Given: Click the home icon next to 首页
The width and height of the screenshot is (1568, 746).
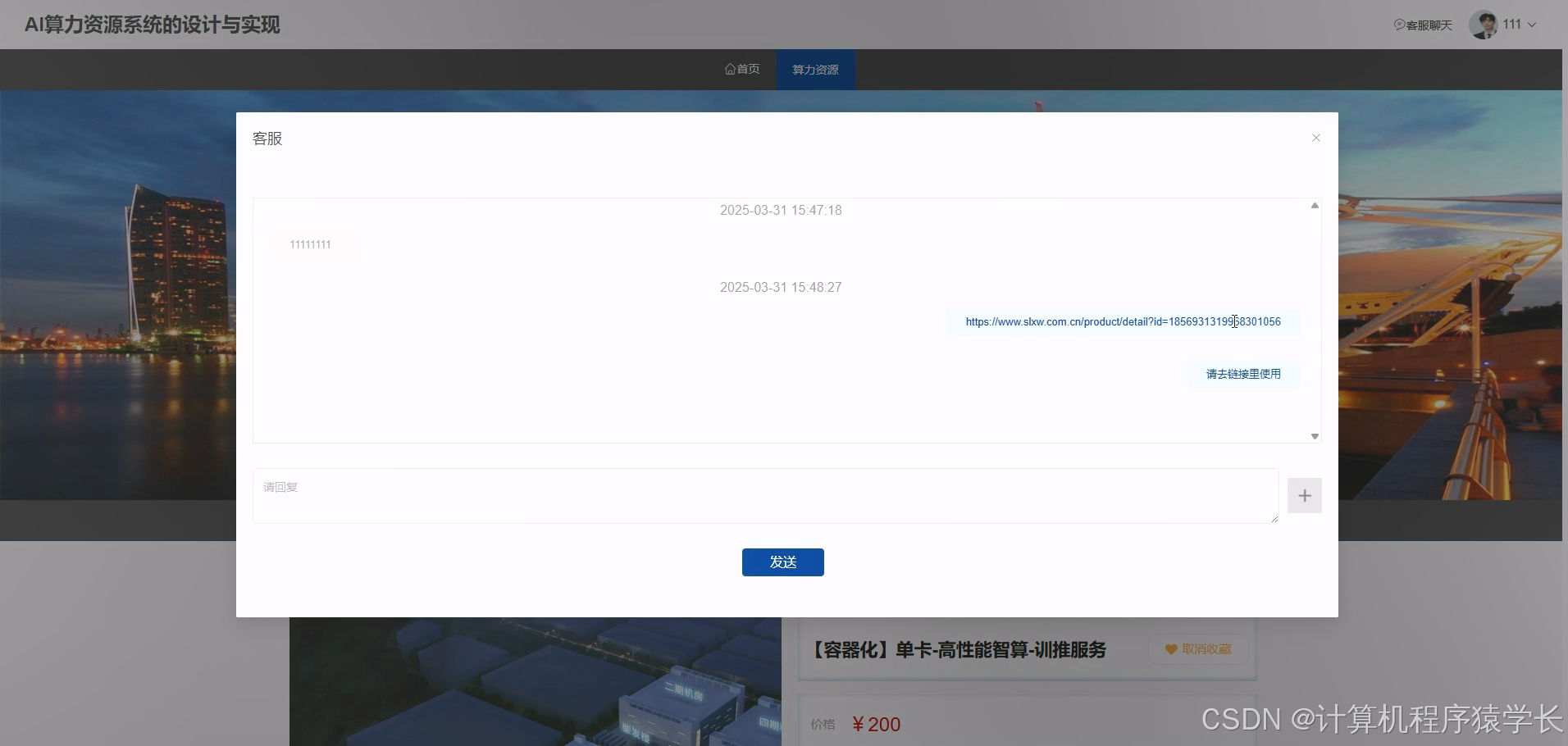Looking at the screenshot, I should 730,69.
